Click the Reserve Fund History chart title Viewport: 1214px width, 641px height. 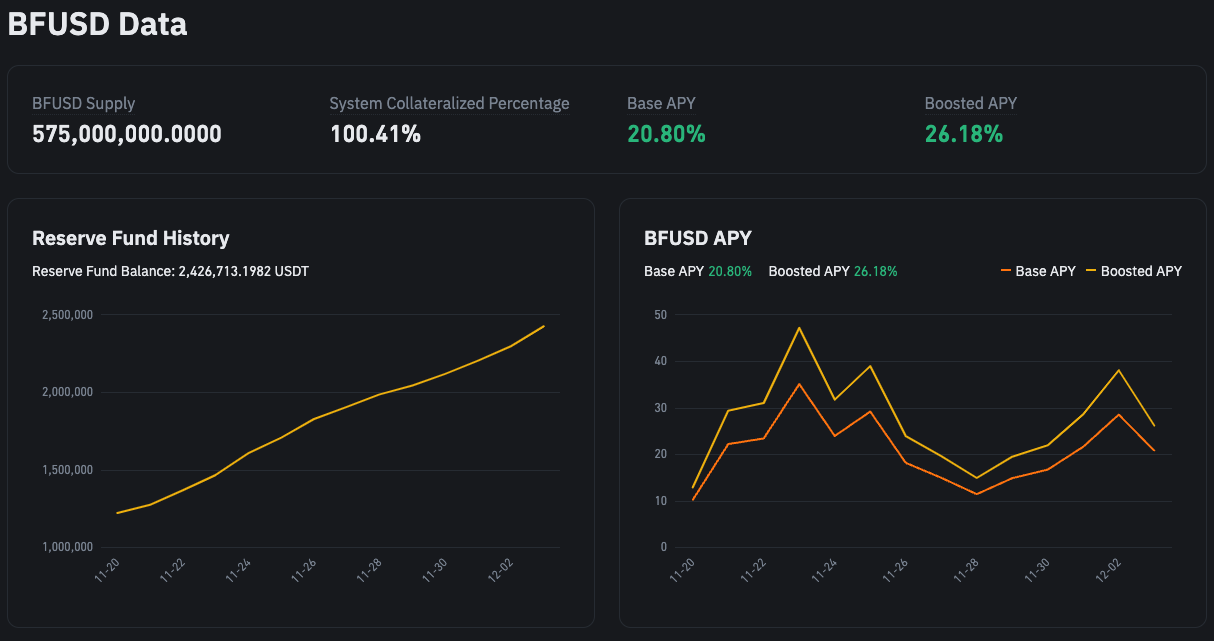click(x=130, y=238)
